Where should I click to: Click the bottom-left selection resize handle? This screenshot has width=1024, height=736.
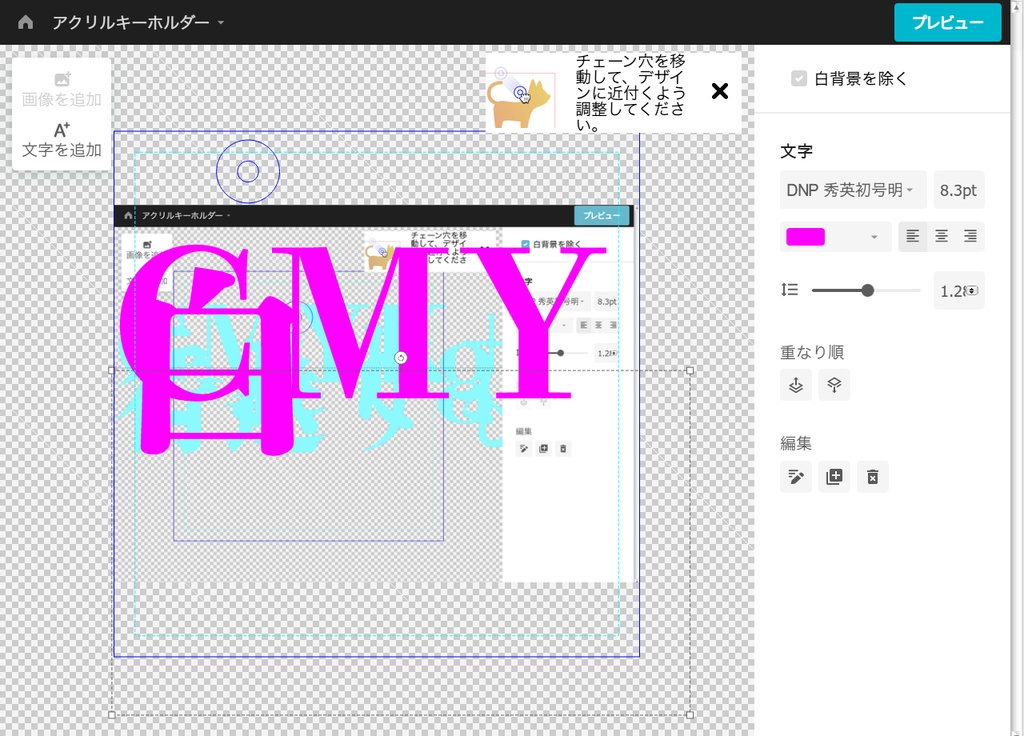pos(112,714)
